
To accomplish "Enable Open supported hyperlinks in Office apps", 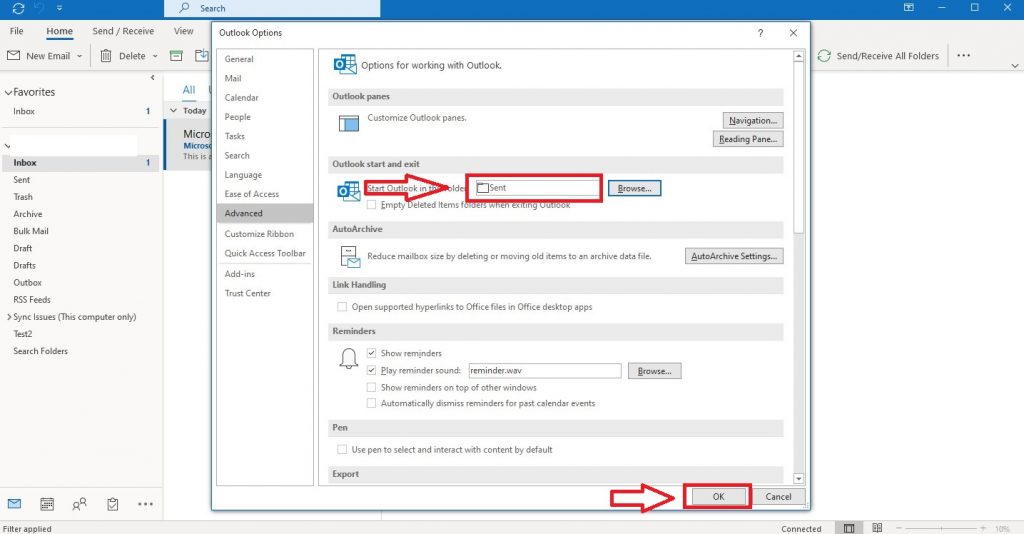I will (342, 307).
